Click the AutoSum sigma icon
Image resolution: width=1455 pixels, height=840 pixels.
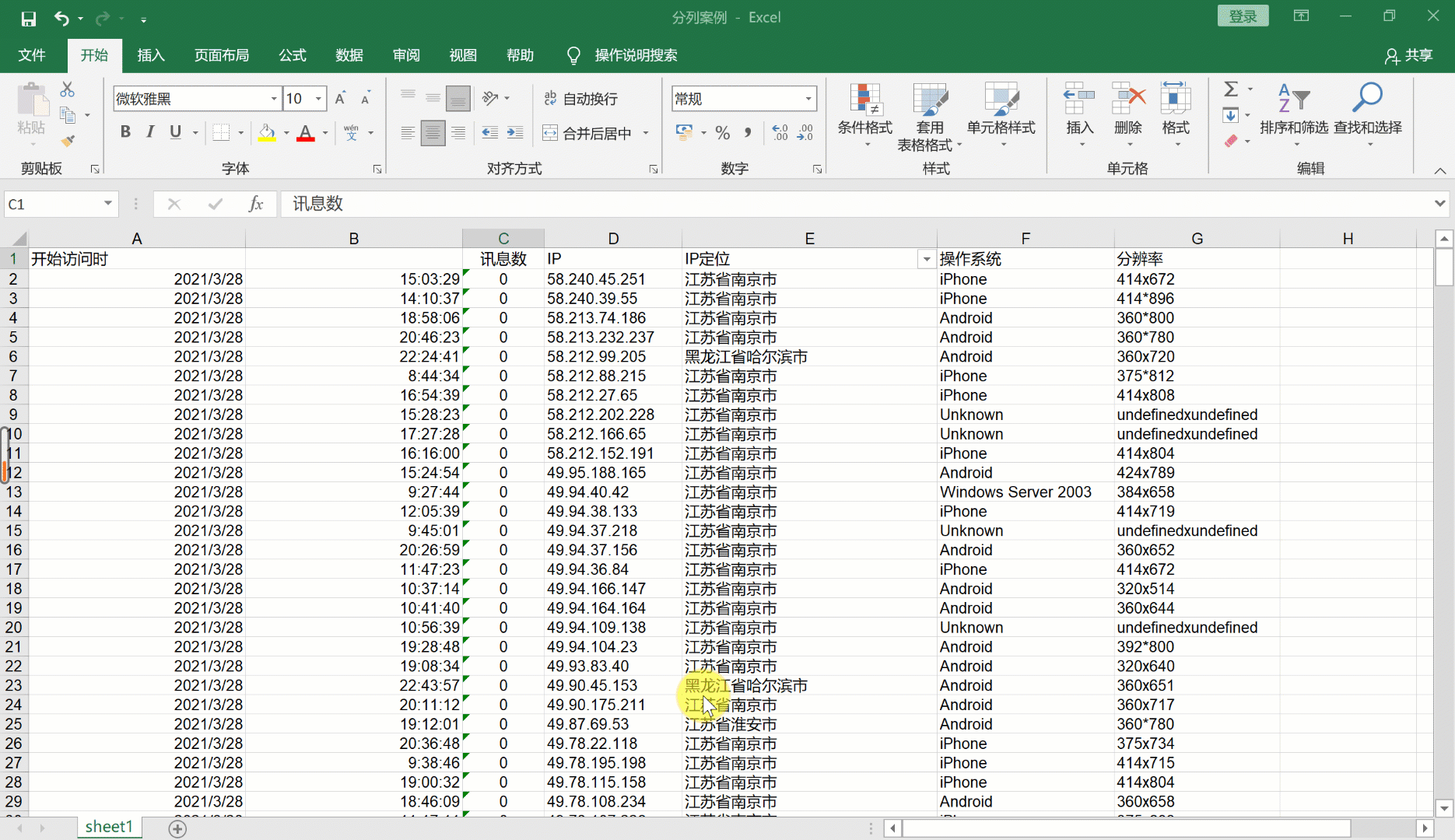point(1231,89)
